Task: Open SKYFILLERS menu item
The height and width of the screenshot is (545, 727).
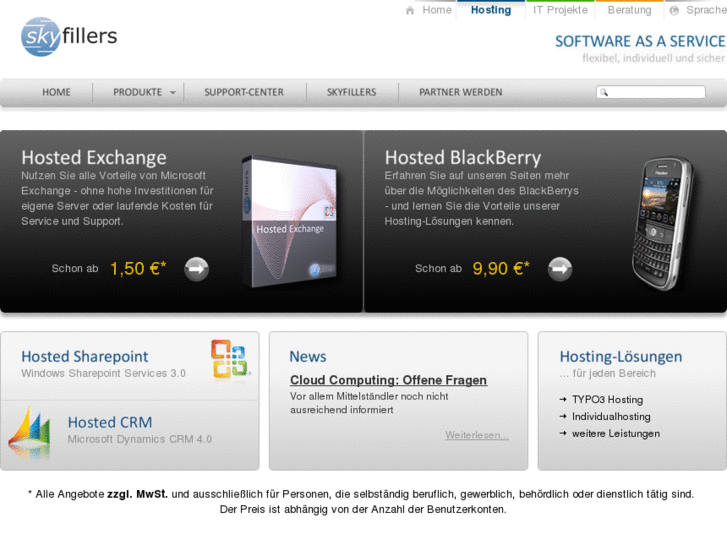Action: (x=351, y=92)
